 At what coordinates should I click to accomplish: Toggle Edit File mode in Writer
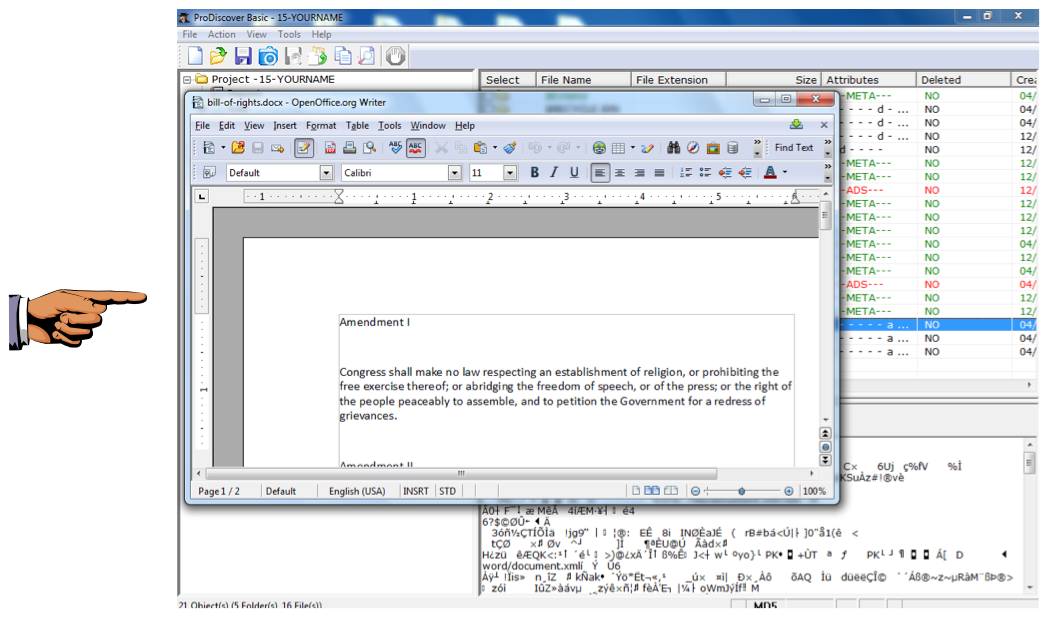click(x=303, y=148)
